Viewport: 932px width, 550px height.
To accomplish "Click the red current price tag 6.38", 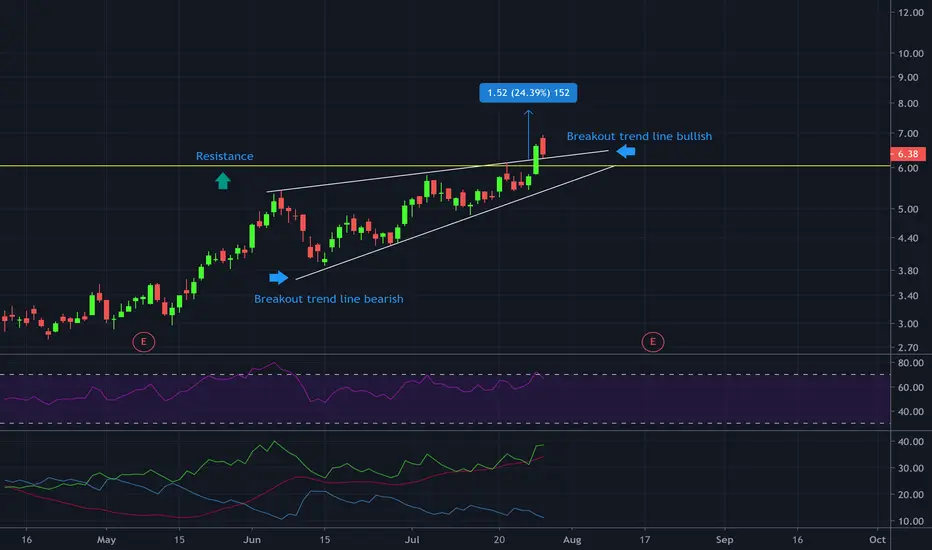I will [x=908, y=153].
